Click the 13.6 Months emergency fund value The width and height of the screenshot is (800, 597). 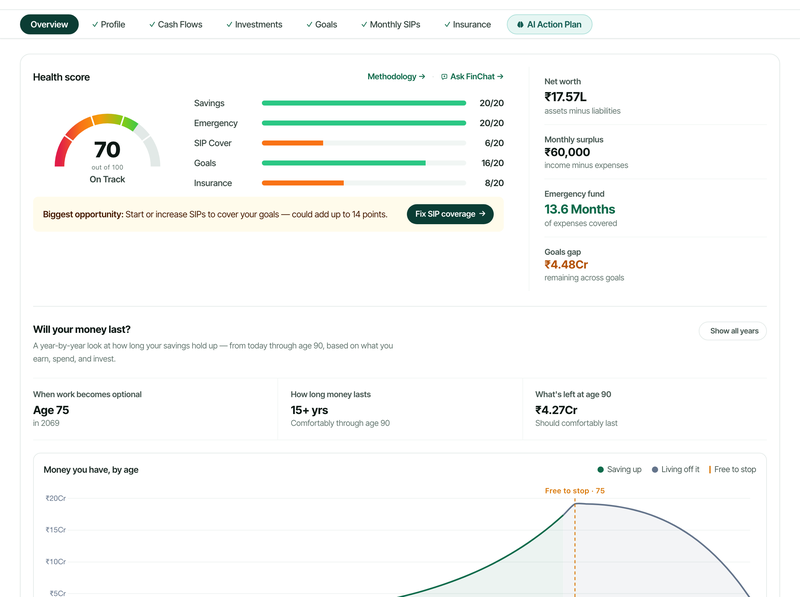(x=580, y=209)
